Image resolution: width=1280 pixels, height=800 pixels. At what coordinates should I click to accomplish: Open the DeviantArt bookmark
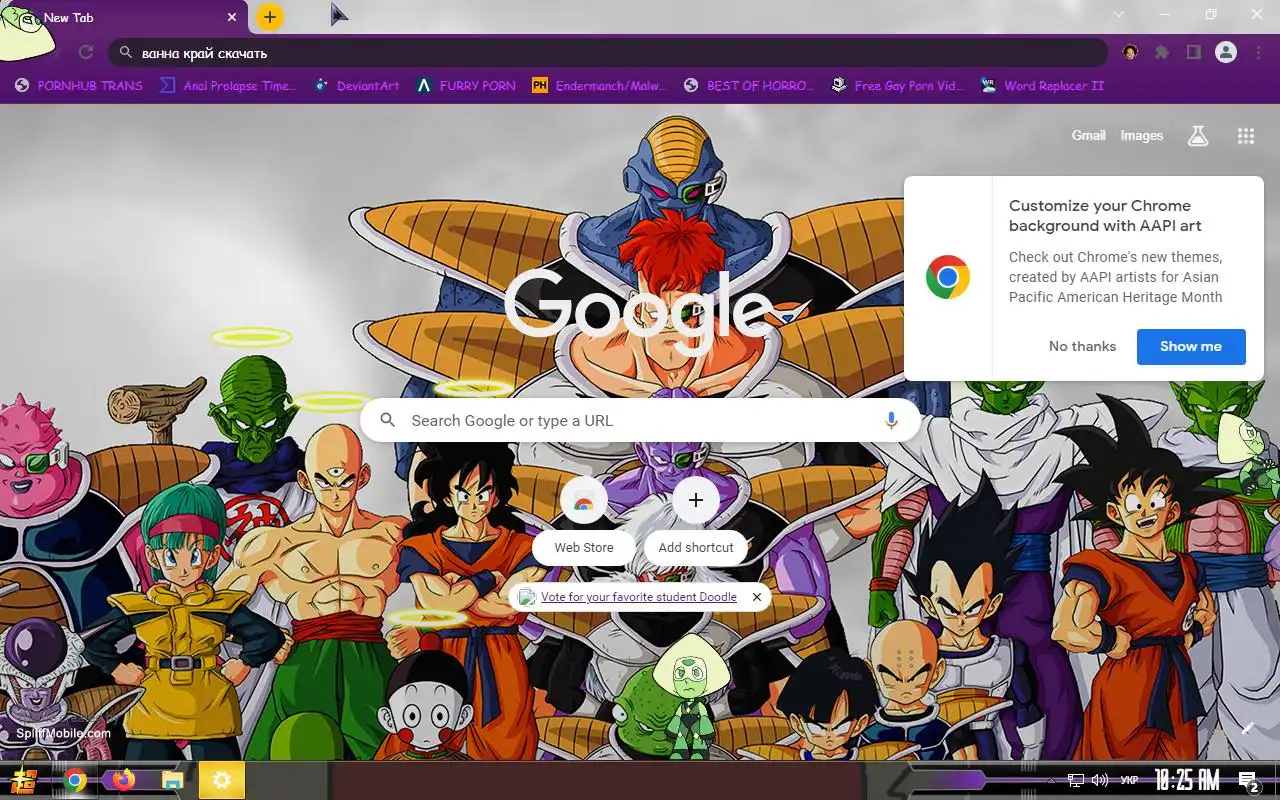coord(356,86)
